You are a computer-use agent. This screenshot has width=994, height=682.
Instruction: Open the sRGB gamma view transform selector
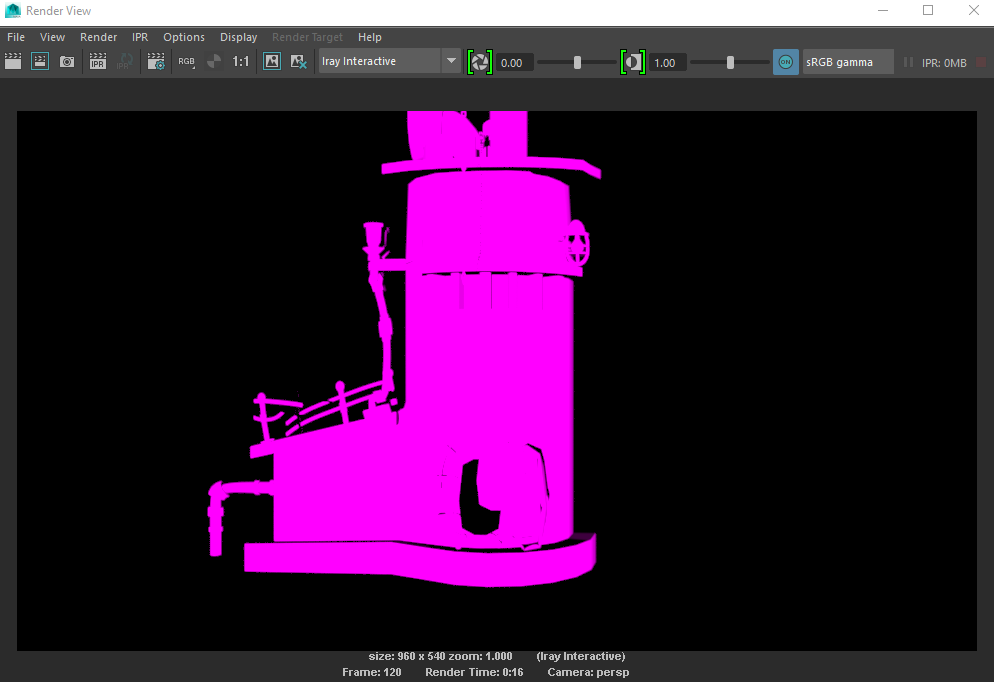pyautogui.click(x=847, y=61)
